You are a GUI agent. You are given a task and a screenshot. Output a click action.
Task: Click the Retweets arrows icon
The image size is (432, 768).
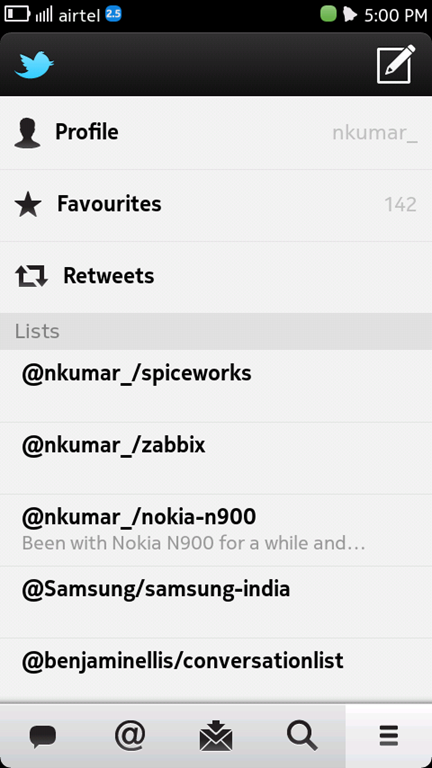click(x=31, y=276)
